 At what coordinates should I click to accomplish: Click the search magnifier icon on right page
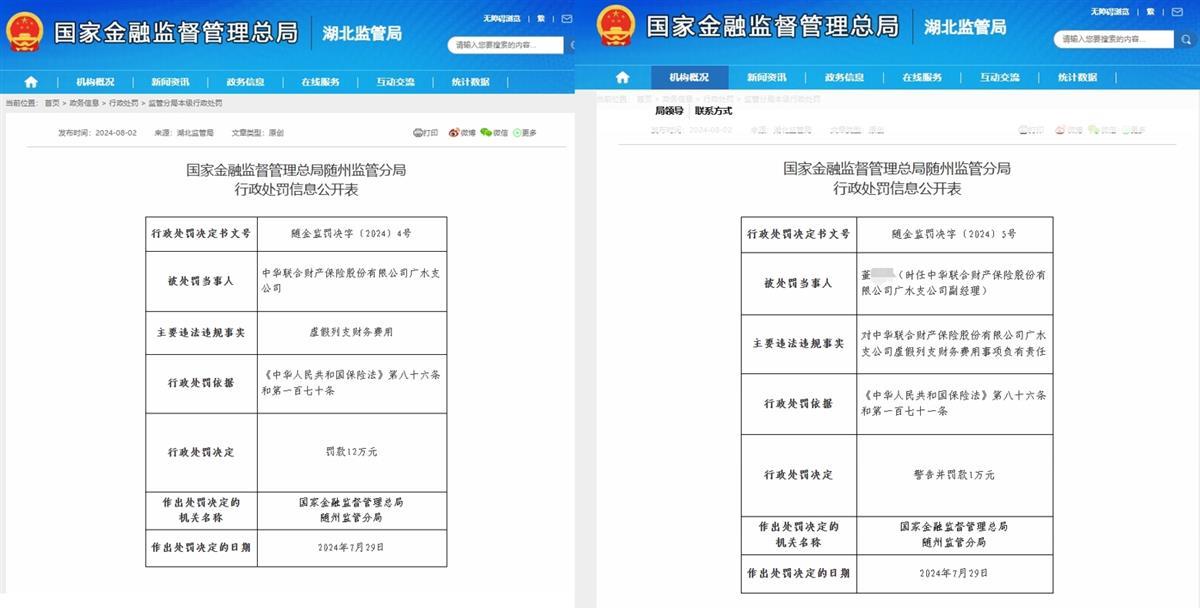[1184, 39]
